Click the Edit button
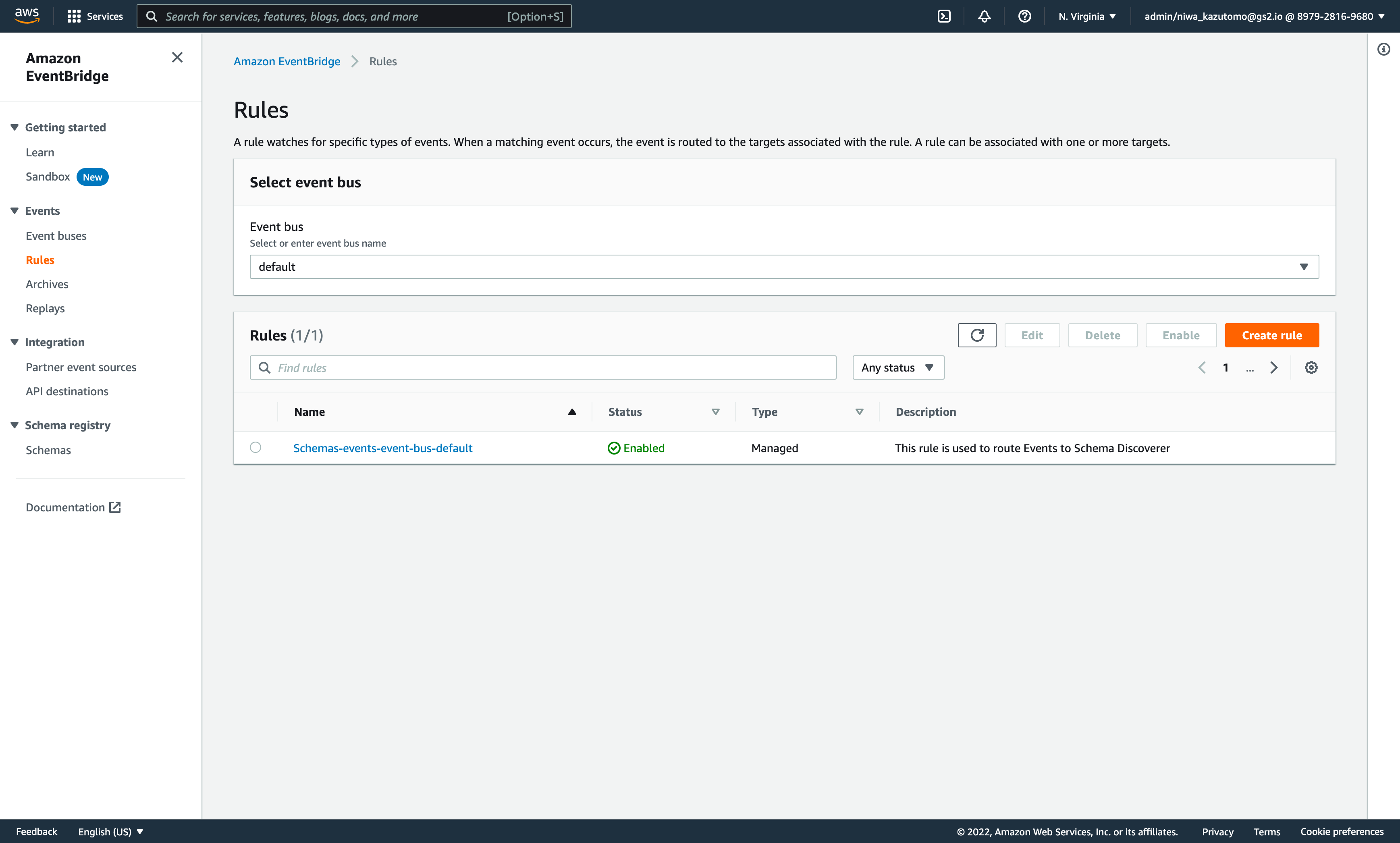Image resolution: width=1400 pixels, height=843 pixels. 1032,335
